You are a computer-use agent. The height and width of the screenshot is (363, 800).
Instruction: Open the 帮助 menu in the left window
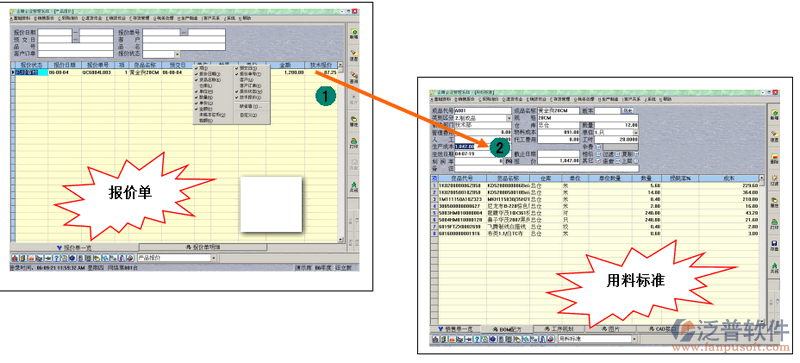pos(246,17)
